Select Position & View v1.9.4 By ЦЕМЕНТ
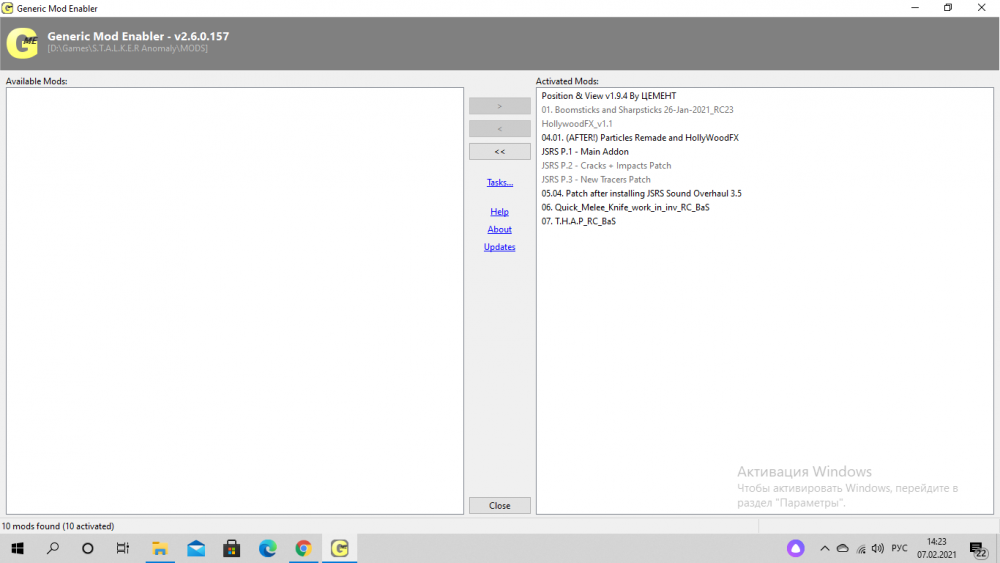1000x563 pixels. (x=608, y=96)
